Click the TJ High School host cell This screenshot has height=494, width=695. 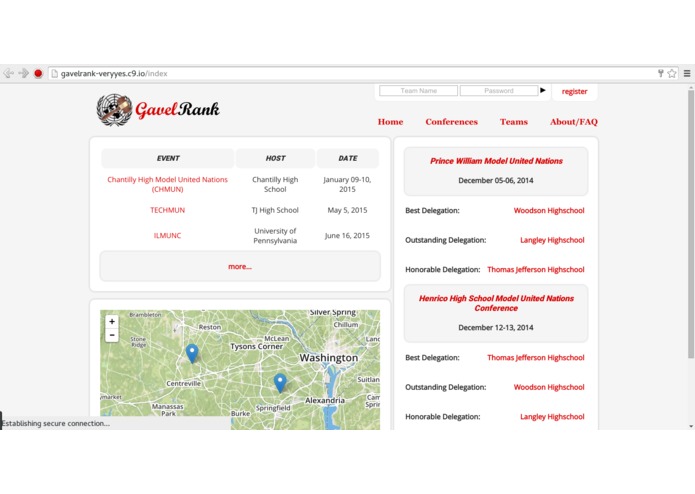(x=275, y=210)
